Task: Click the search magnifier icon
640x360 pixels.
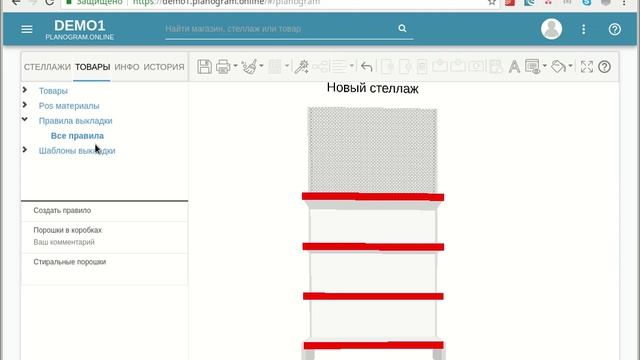Action: point(402,28)
